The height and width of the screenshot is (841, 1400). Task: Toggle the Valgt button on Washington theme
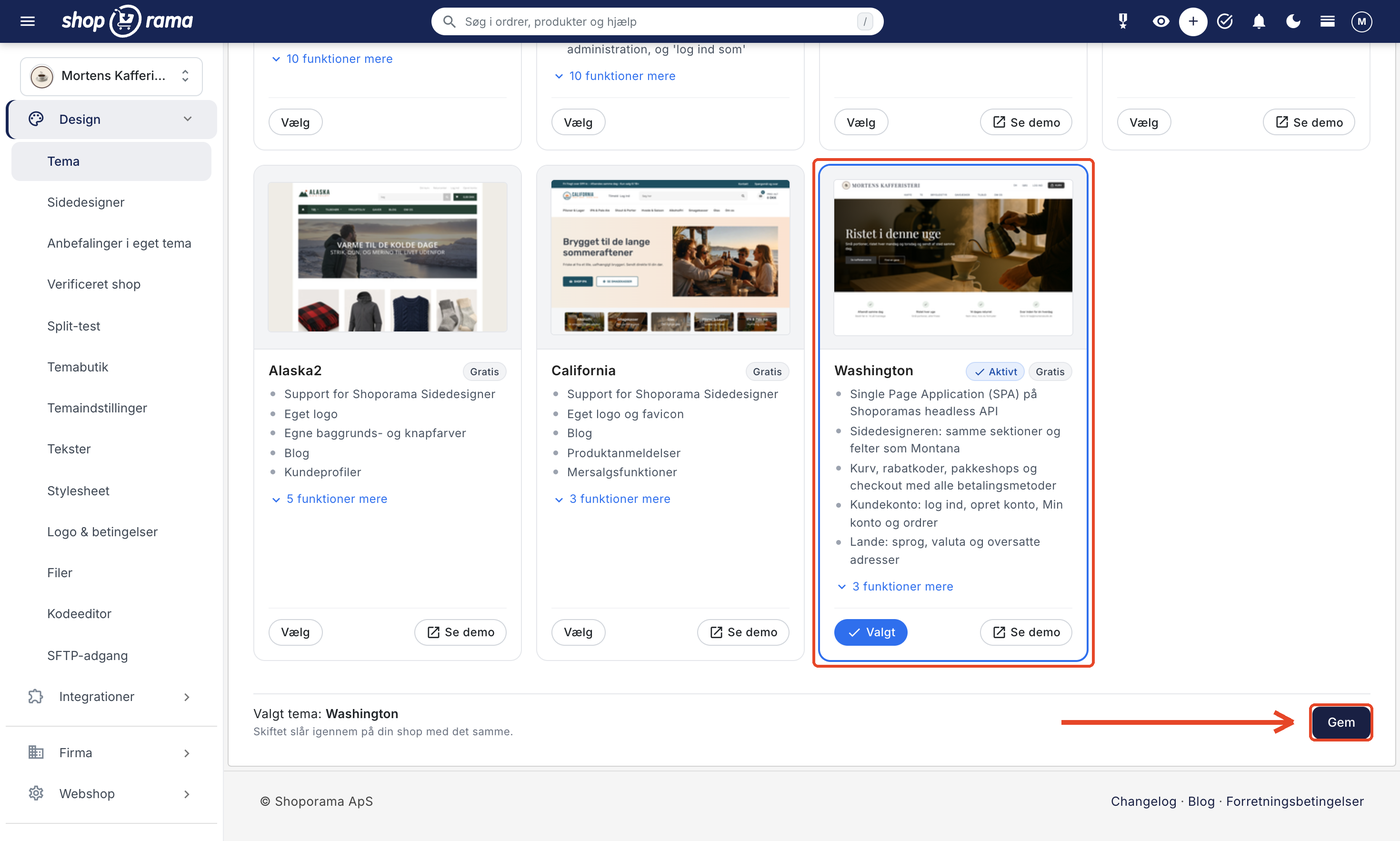point(870,632)
